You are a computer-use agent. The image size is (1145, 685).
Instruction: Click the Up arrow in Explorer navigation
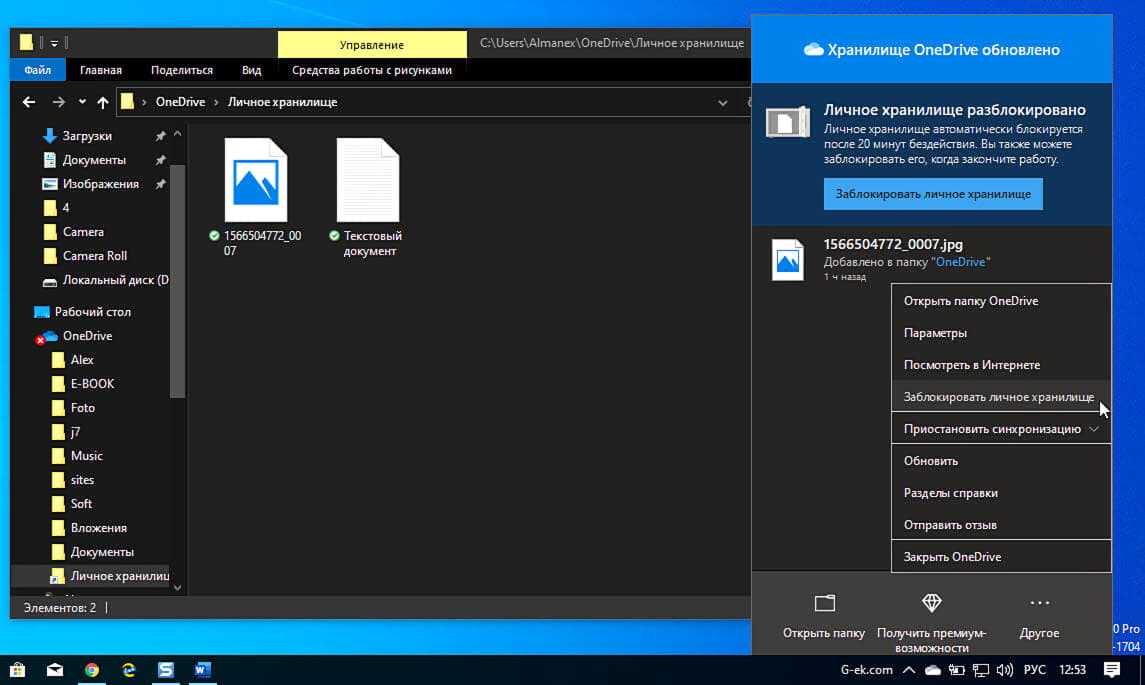(x=103, y=102)
